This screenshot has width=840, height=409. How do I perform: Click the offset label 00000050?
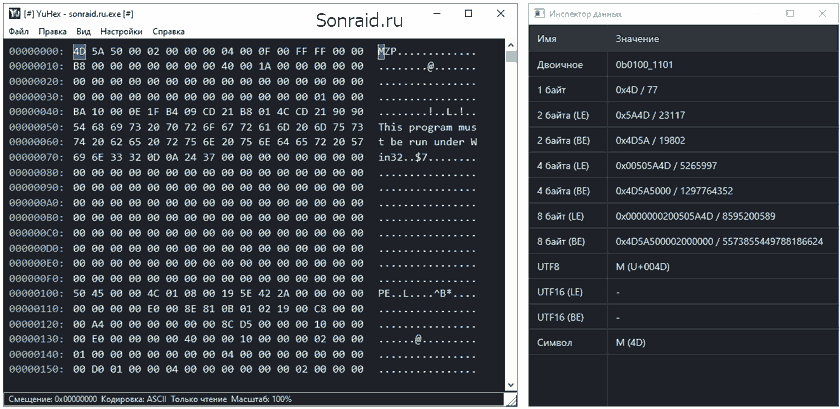point(36,127)
